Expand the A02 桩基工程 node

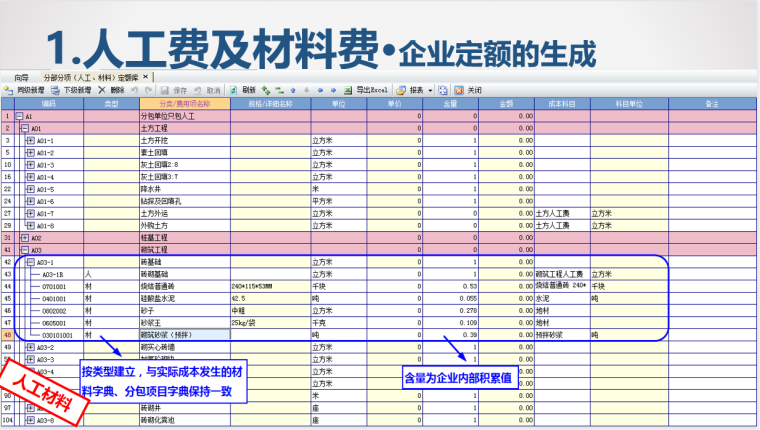(x=25, y=238)
